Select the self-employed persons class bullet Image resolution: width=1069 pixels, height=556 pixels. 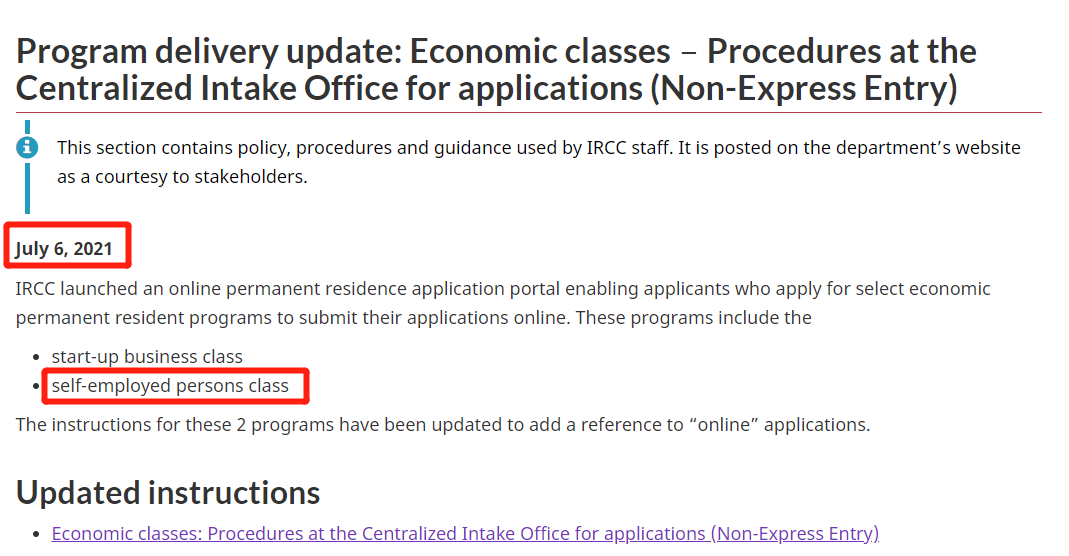[170, 386]
